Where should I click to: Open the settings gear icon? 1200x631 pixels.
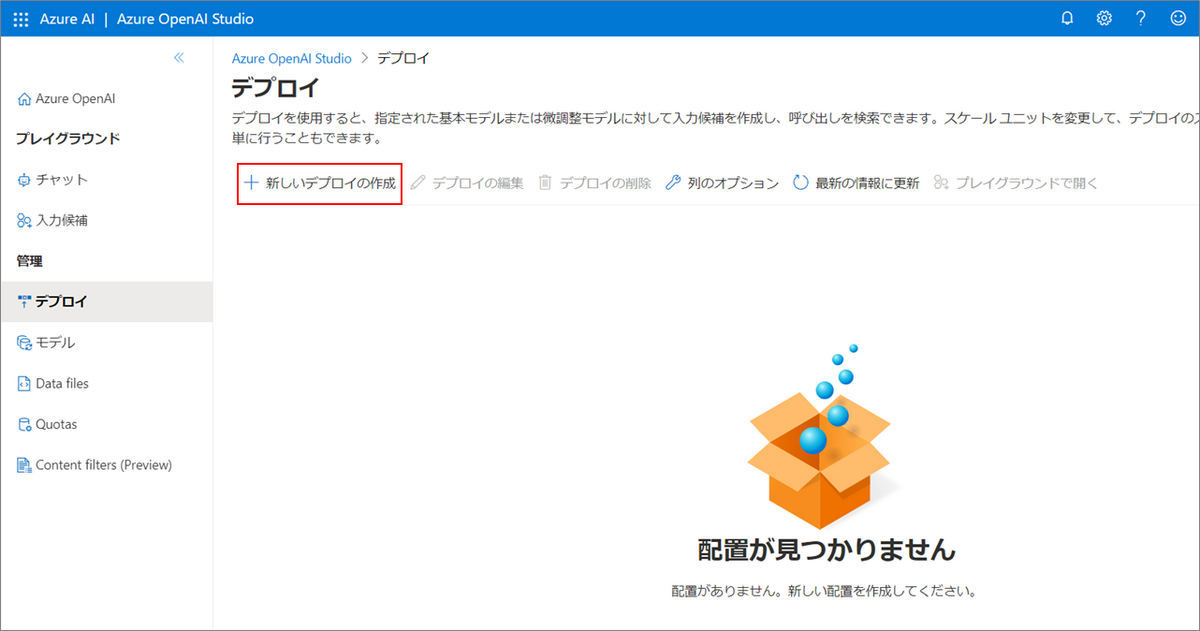point(1104,18)
